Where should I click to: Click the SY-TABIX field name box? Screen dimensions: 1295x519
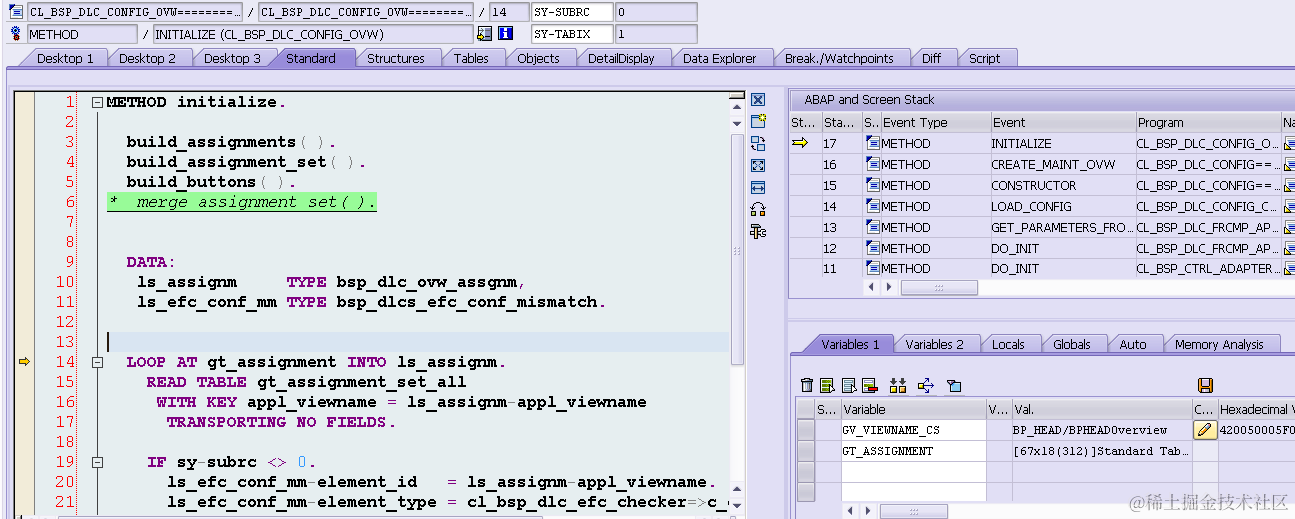571,33
